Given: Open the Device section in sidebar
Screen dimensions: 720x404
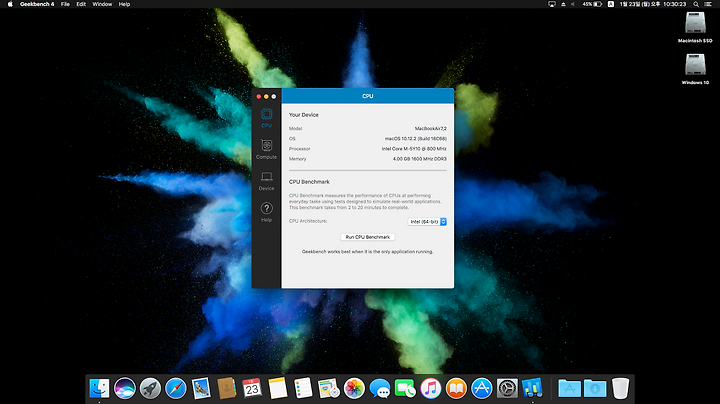Looking at the screenshot, I should 266,181.
